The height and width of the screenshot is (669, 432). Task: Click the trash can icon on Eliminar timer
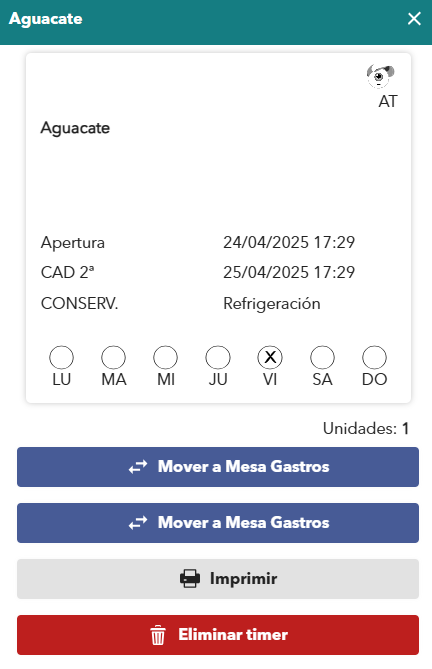tap(158, 635)
